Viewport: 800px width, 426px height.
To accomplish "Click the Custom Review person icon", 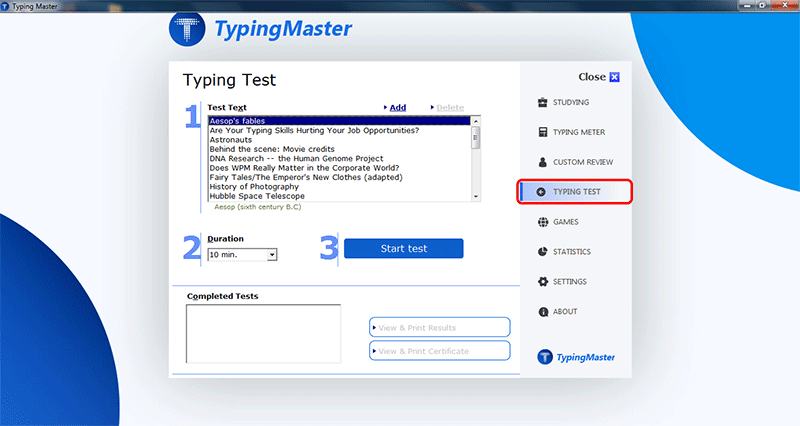I will click(542, 162).
